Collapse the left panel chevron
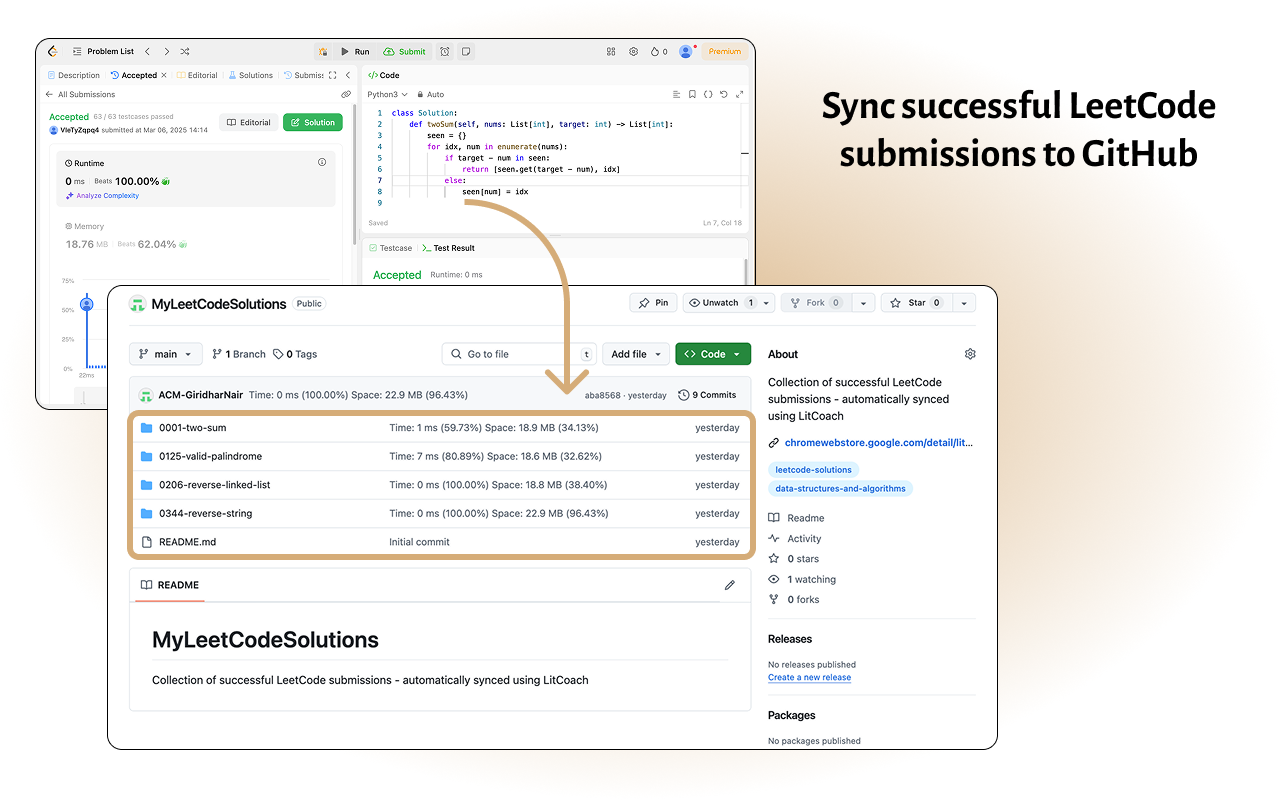 (x=348, y=75)
